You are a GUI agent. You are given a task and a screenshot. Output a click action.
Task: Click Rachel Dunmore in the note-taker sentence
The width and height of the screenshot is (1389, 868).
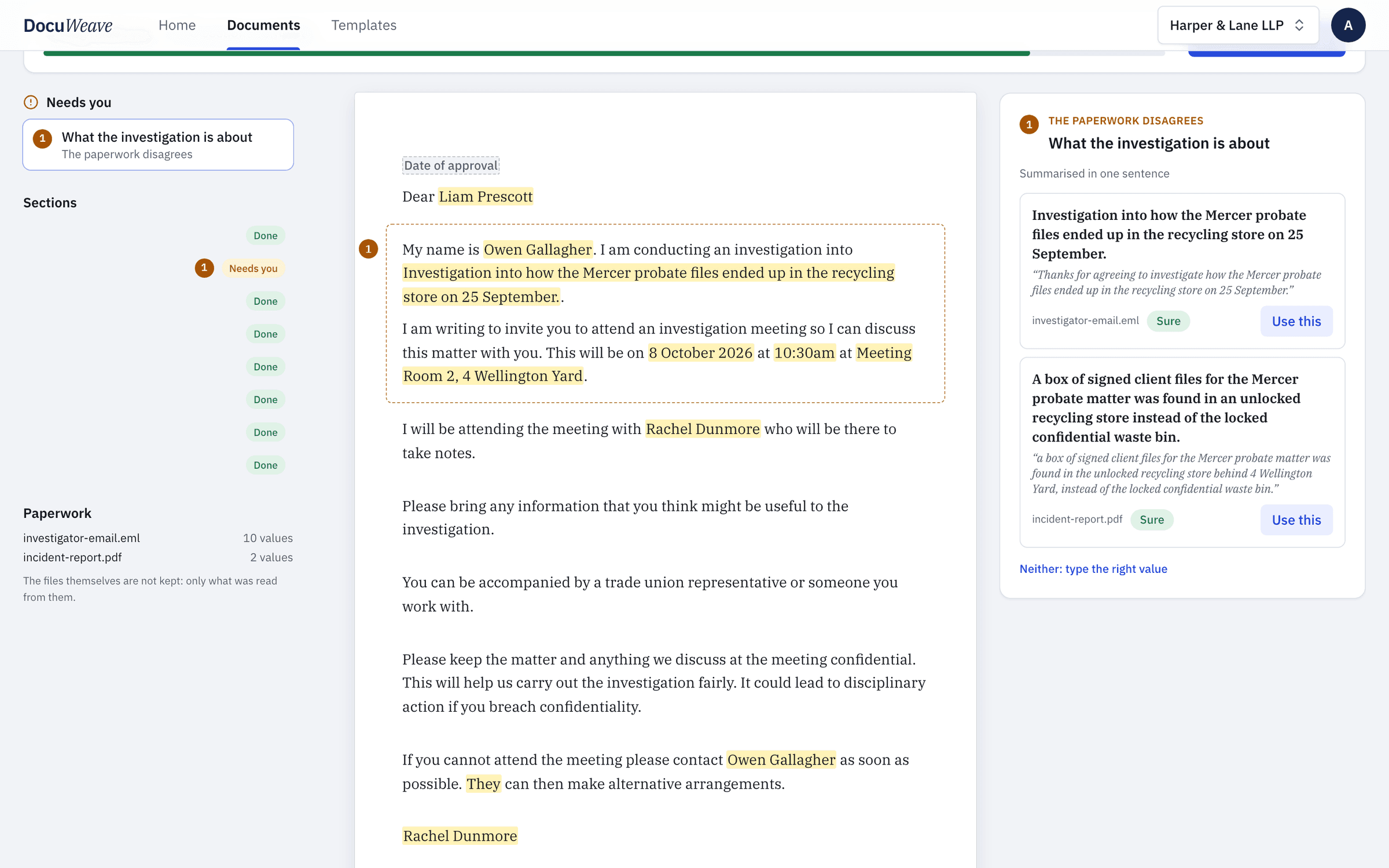coord(703,429)
